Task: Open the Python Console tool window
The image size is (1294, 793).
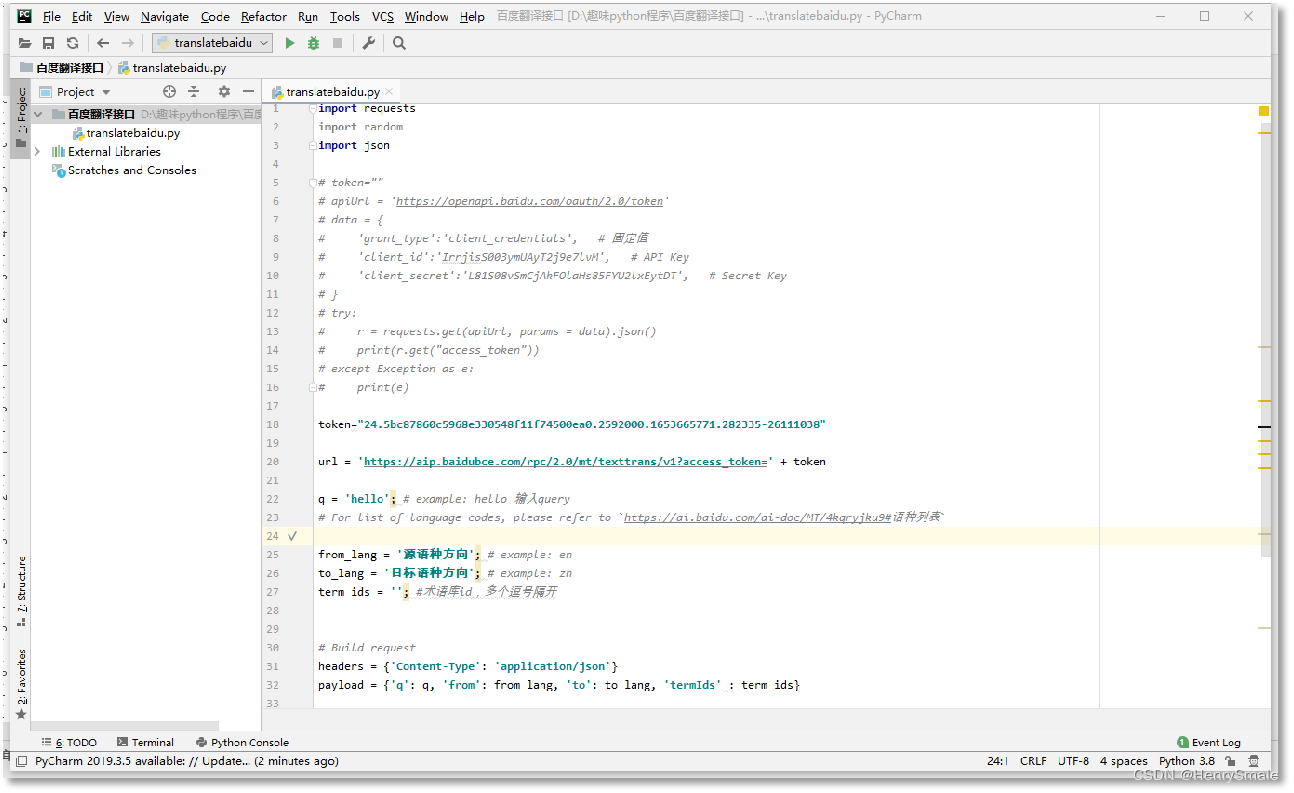Action: coord(243,742)
